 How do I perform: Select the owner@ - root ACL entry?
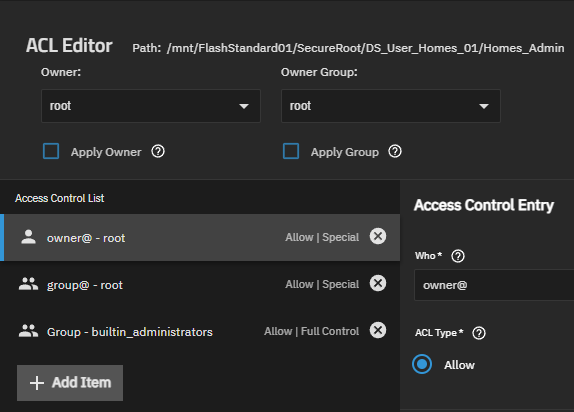pos(200,237)
